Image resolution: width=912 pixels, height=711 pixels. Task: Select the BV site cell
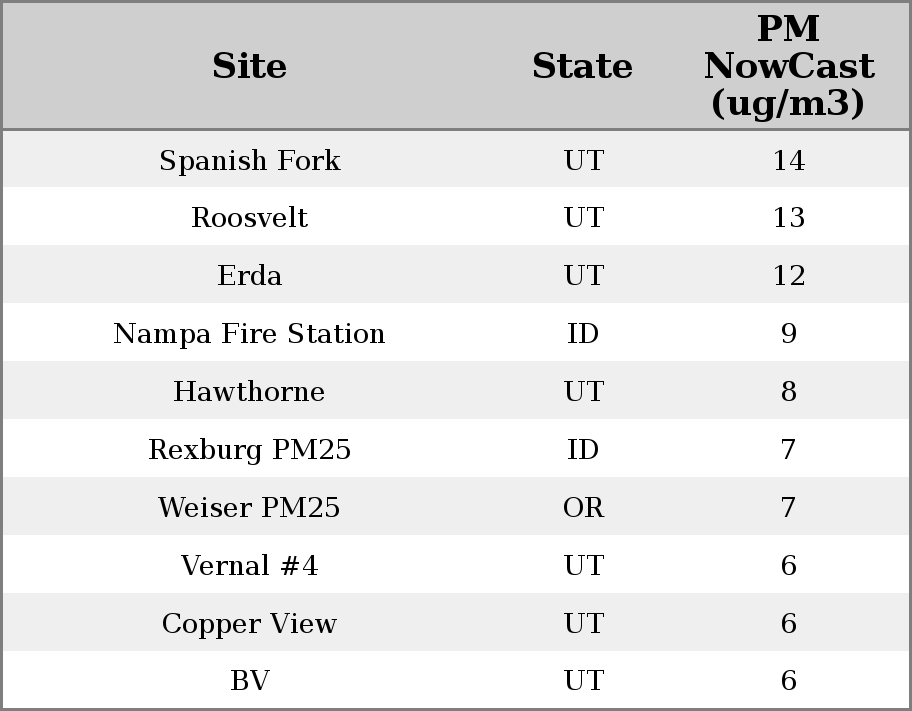coord(249,681)
